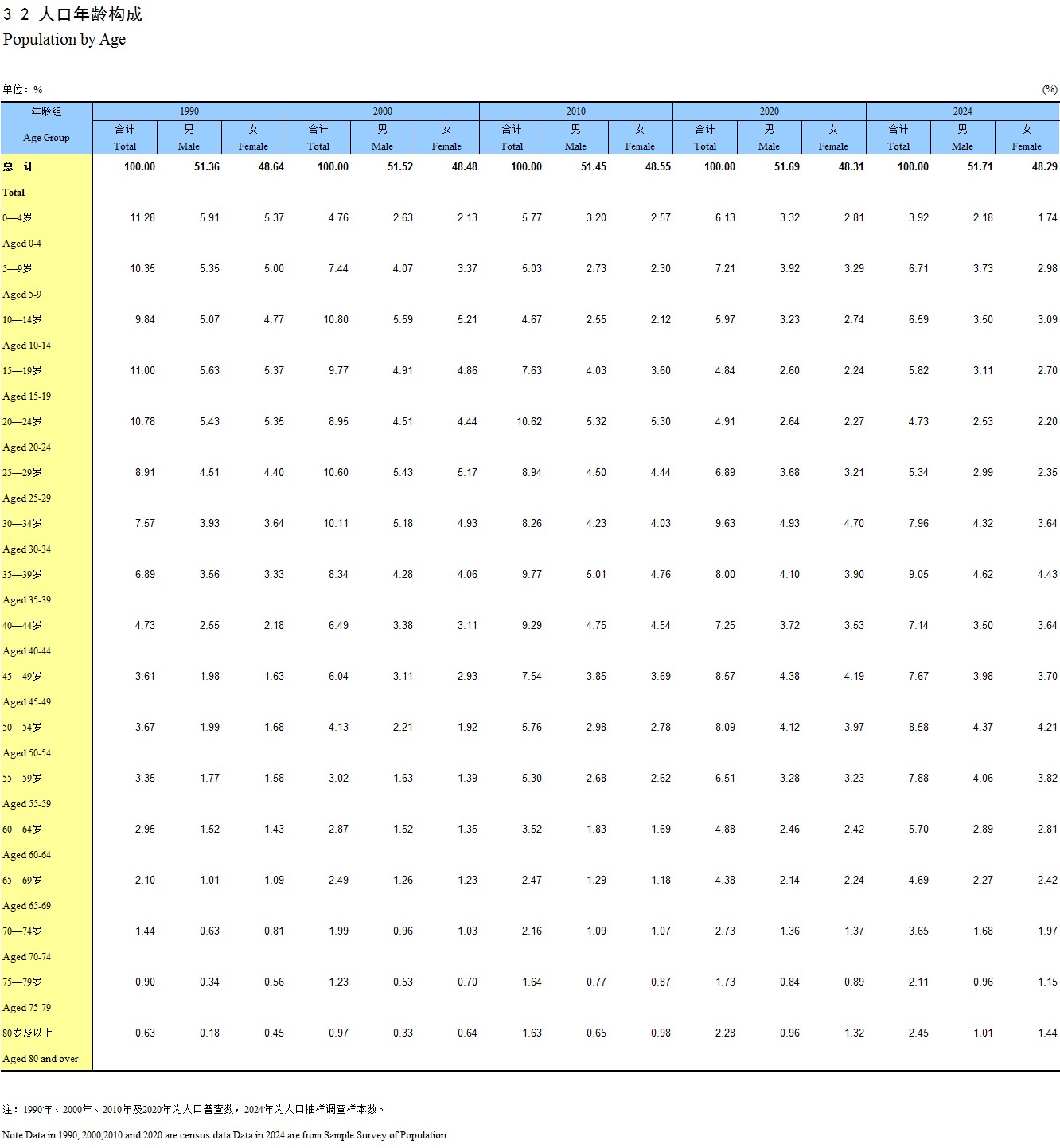This screenshot has height=1148, width=1060.
Task: Select the "Aged 0-4" row label
Action: tap(22, 244)
